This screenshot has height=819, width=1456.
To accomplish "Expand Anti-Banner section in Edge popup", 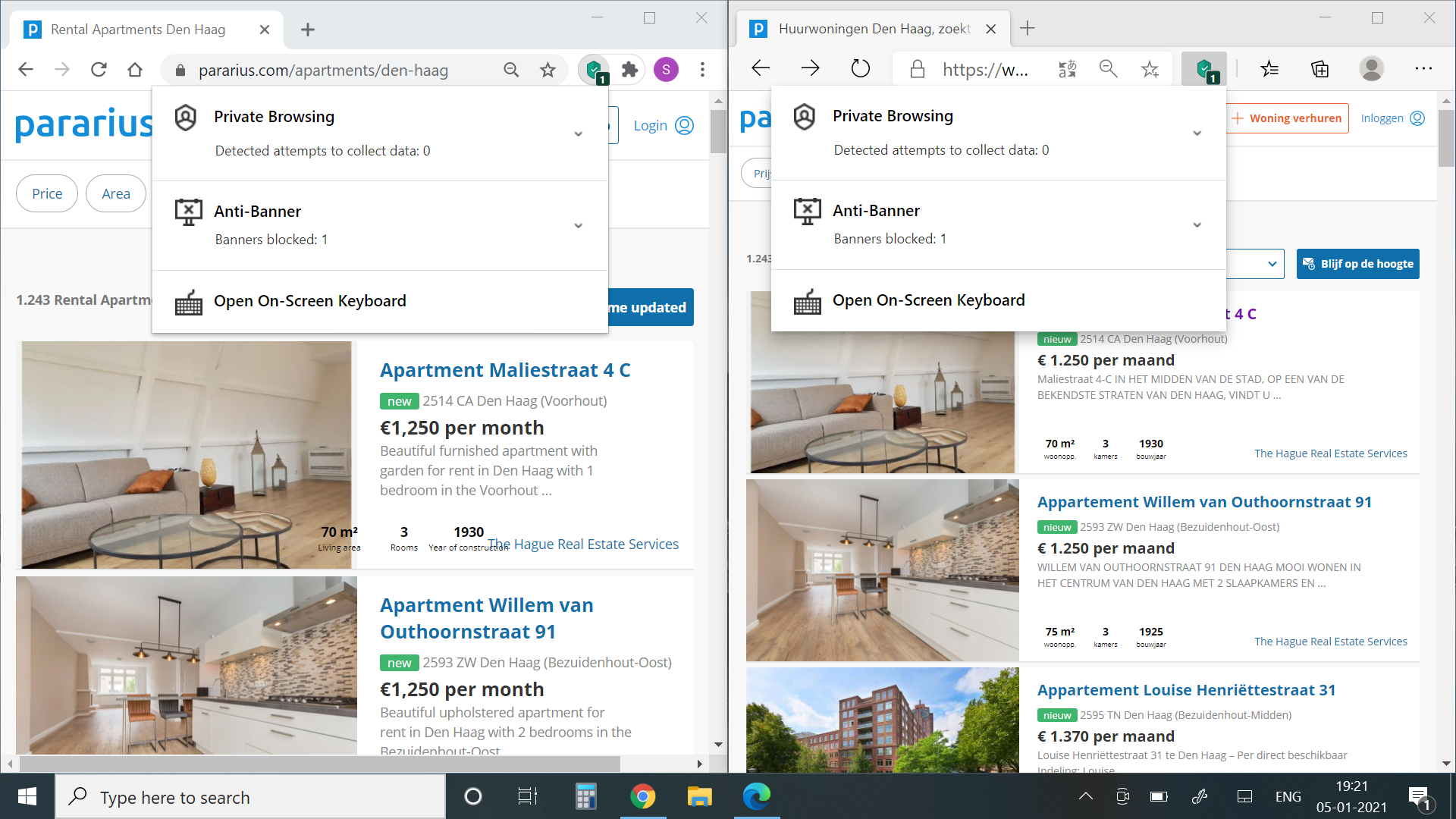I will (1197, 224).
